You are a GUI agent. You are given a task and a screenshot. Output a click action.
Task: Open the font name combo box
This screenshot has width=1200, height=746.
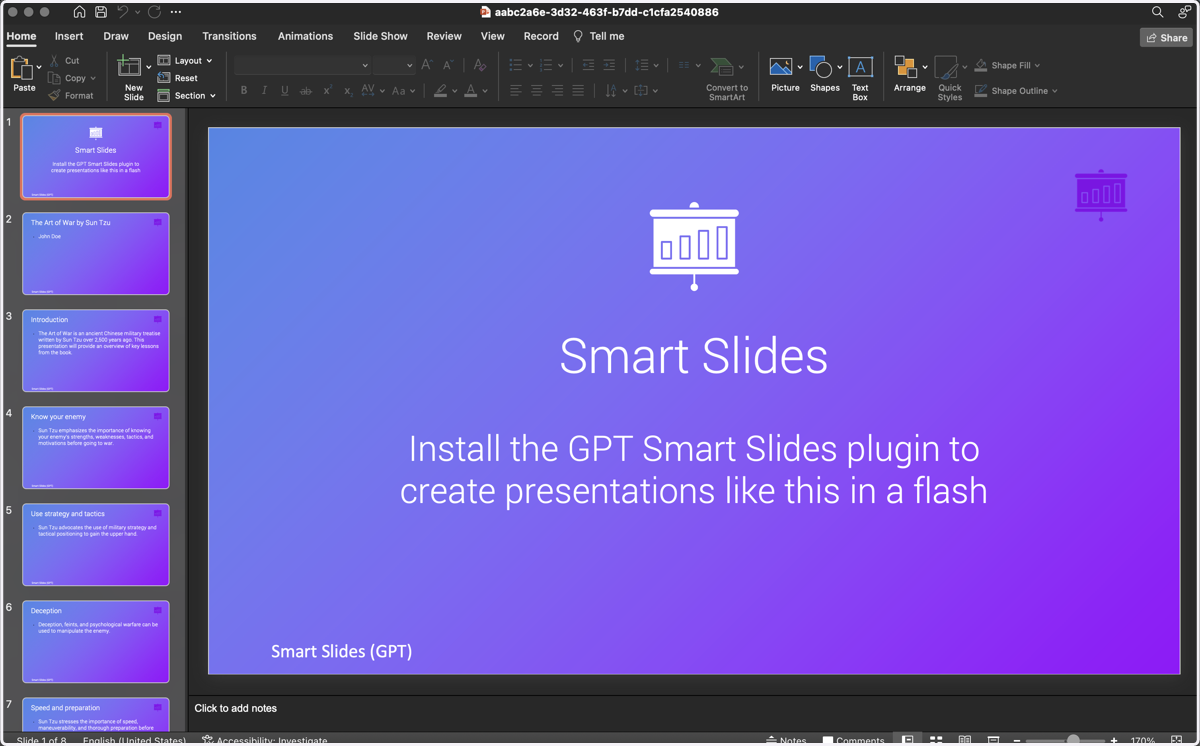click(302, 65)
